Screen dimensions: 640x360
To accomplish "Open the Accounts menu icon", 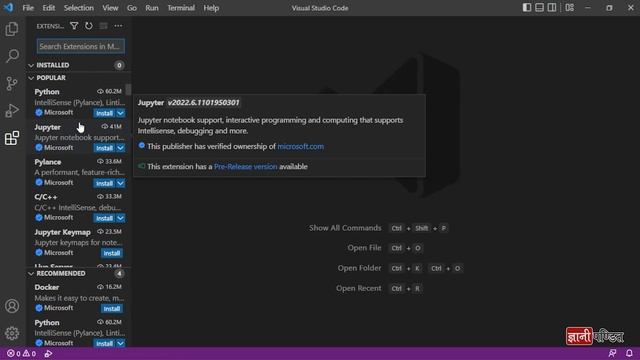I will click(x=12, y=306).
